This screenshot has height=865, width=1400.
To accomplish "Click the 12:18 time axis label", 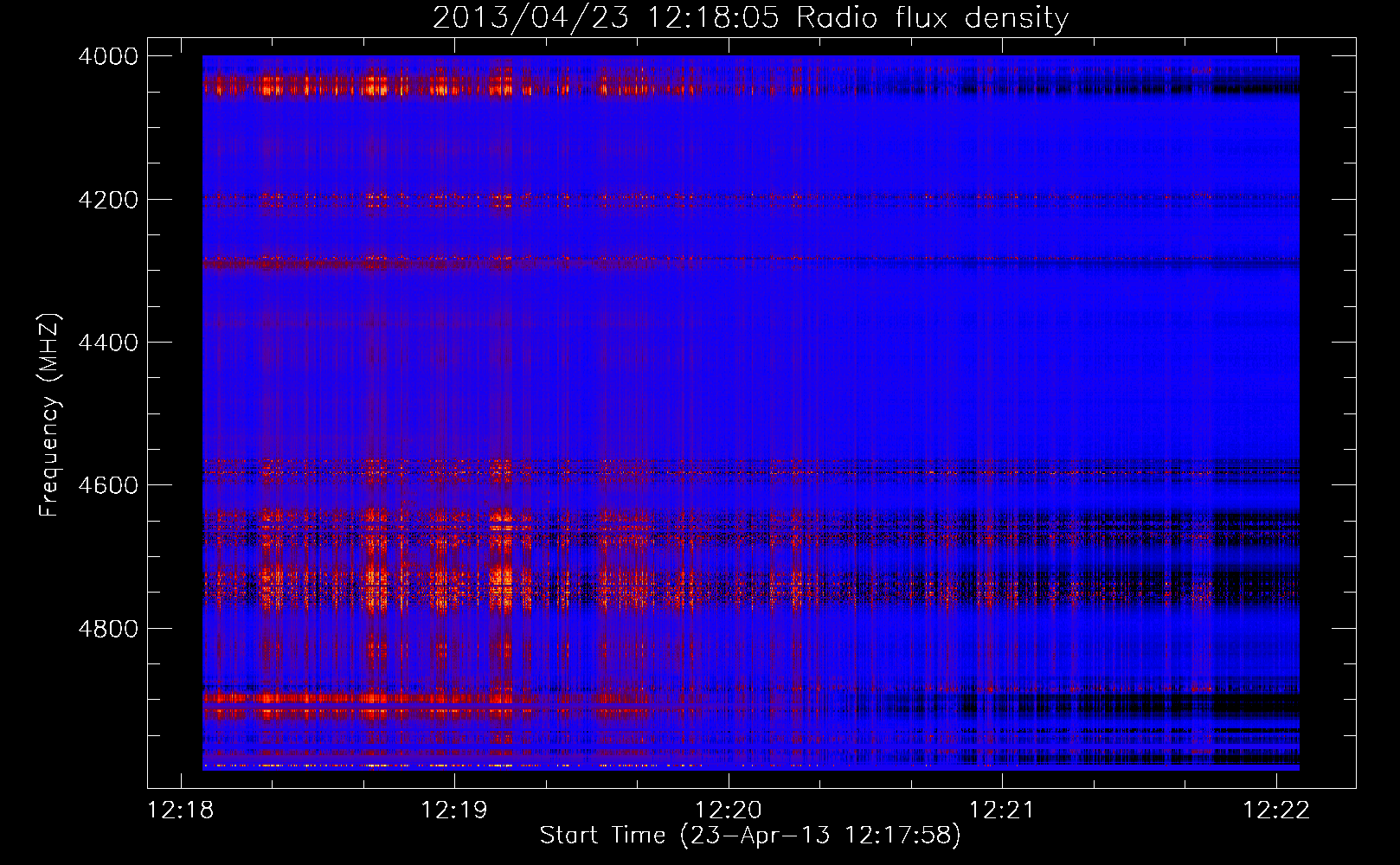I will pyautogui.click(x=181, y=811).
